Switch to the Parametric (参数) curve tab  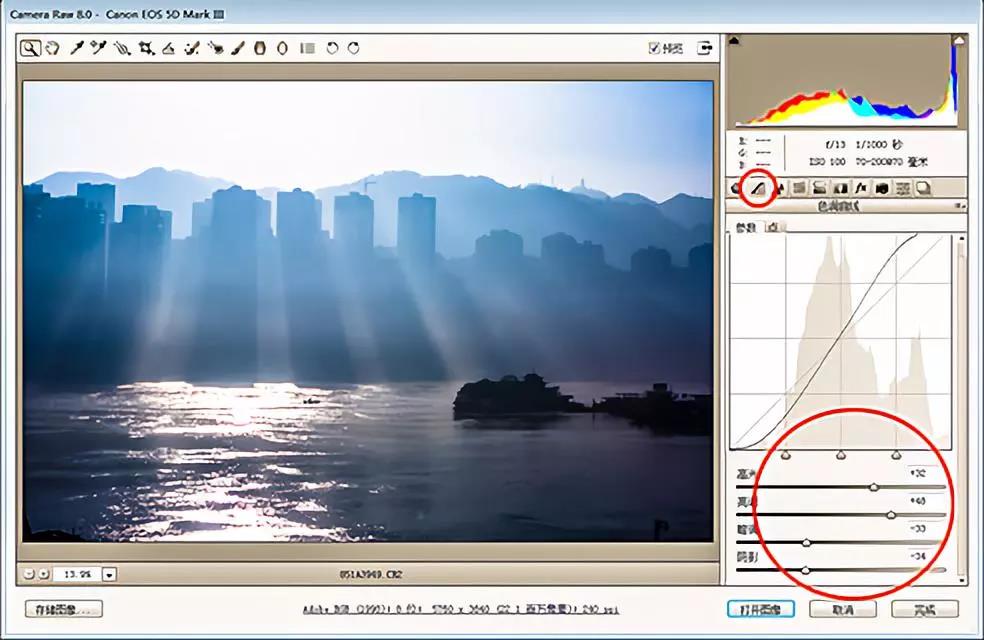[746, 227]
